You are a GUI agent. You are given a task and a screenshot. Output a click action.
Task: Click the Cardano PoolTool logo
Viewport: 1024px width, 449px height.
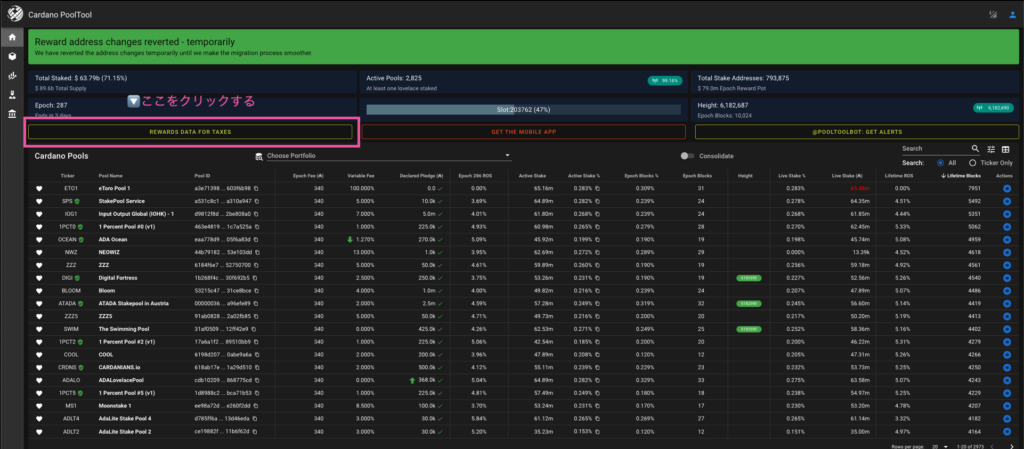pos(14,14)
